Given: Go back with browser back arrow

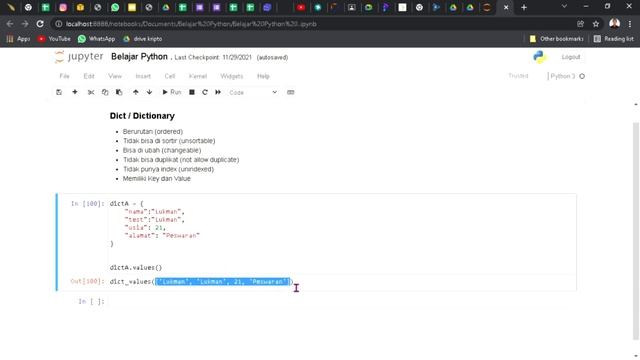Looking at the screenshot, I should [10, 24].
